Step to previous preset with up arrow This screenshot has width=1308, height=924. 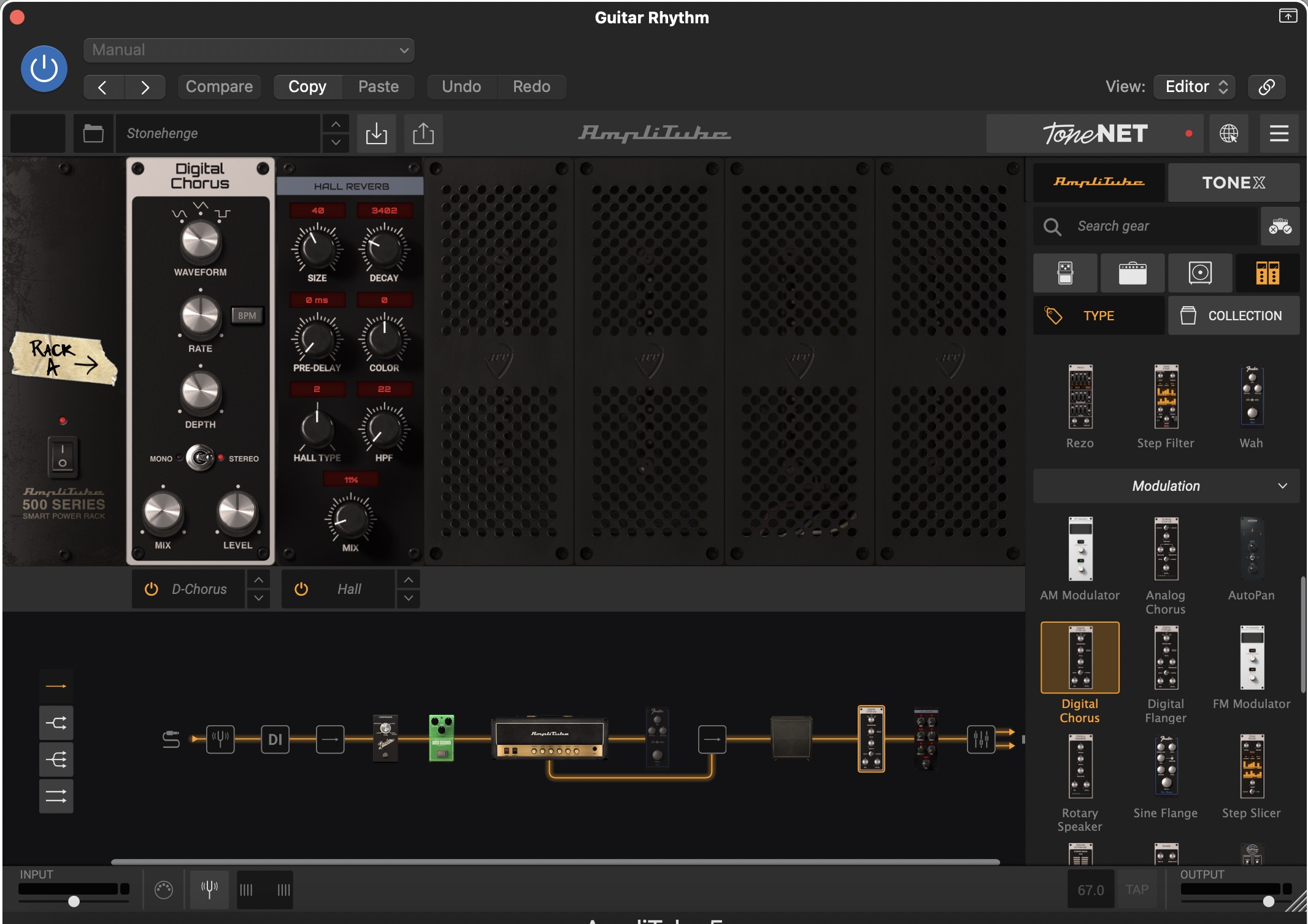coord(336,124)
